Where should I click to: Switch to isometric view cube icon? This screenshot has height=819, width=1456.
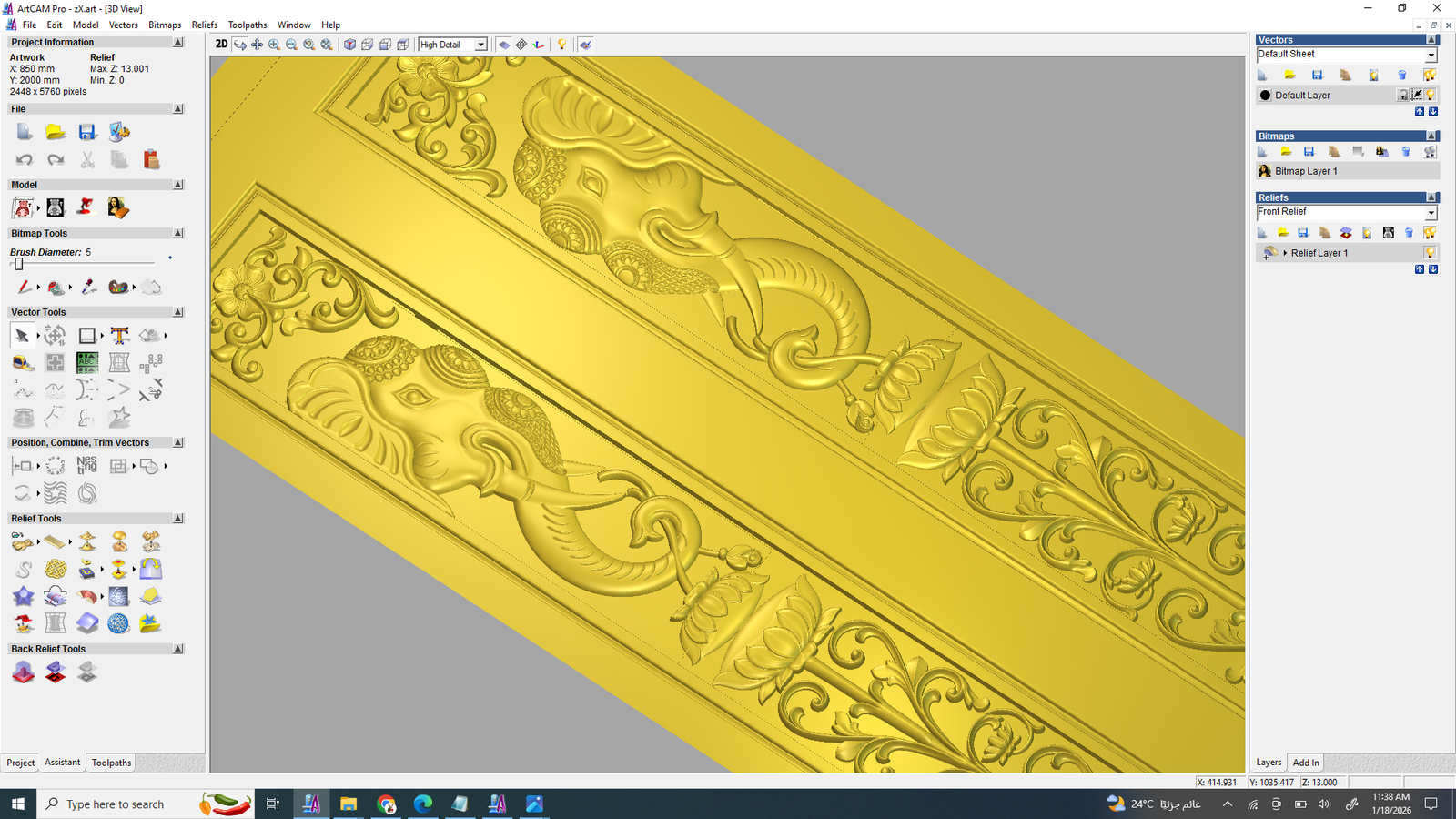349,45
